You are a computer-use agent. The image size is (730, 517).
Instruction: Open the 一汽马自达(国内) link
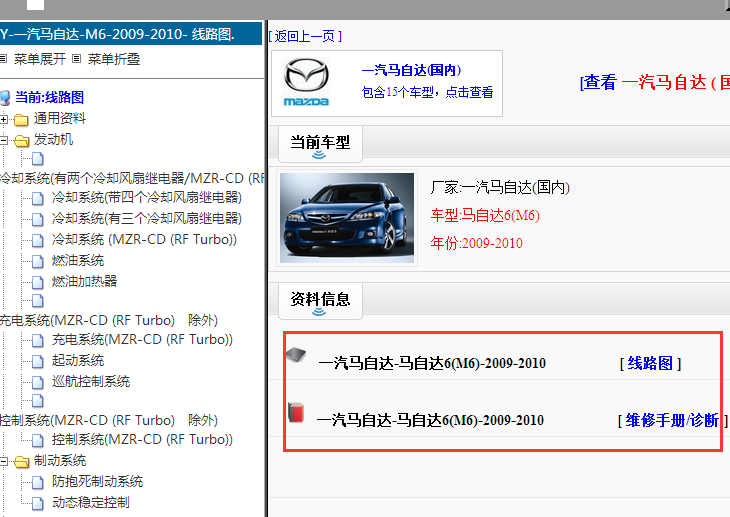pyautogui.click(x=412, y=70)
